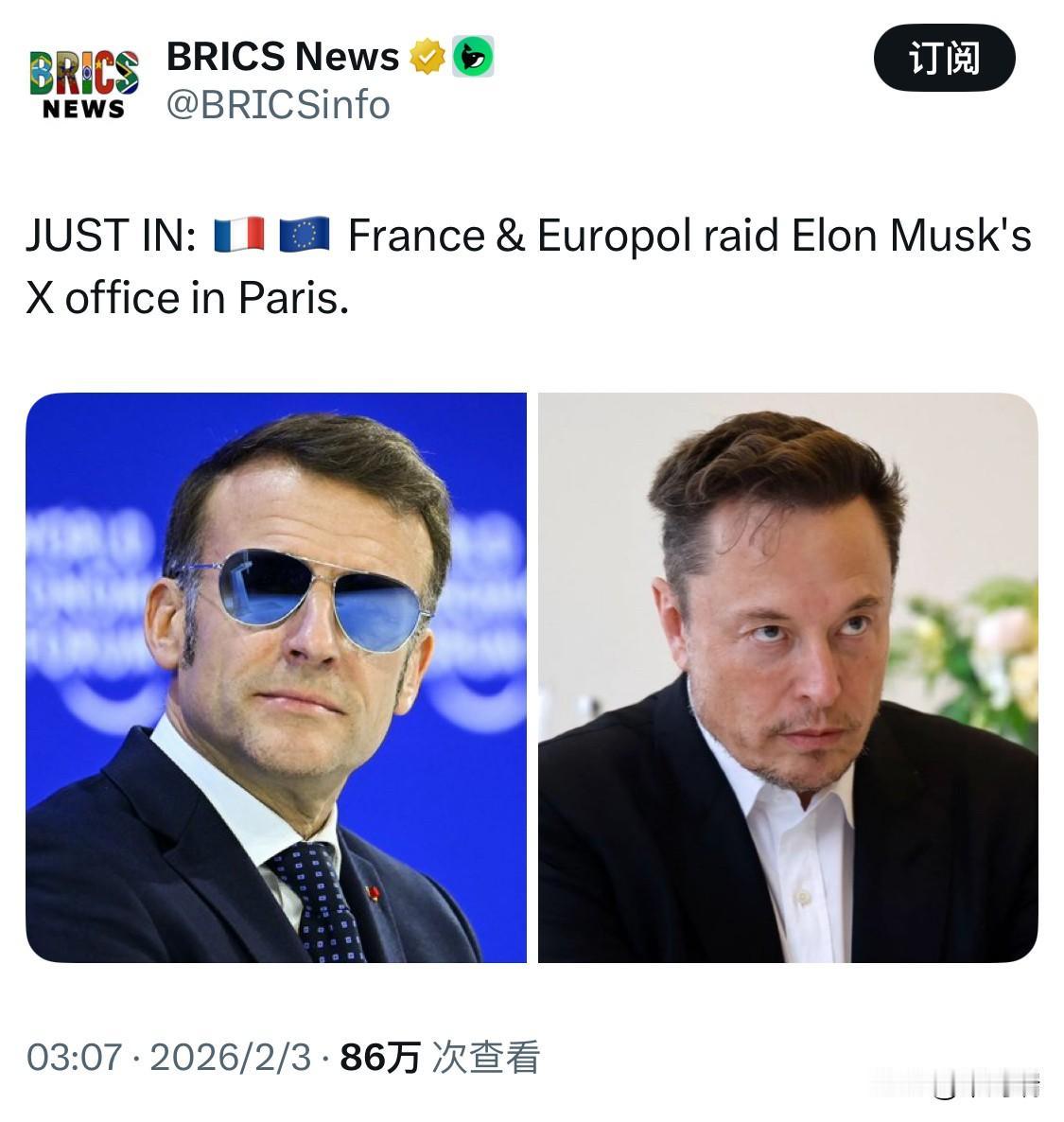Open the BRICS News profile avatar

(x=80, y=80)
